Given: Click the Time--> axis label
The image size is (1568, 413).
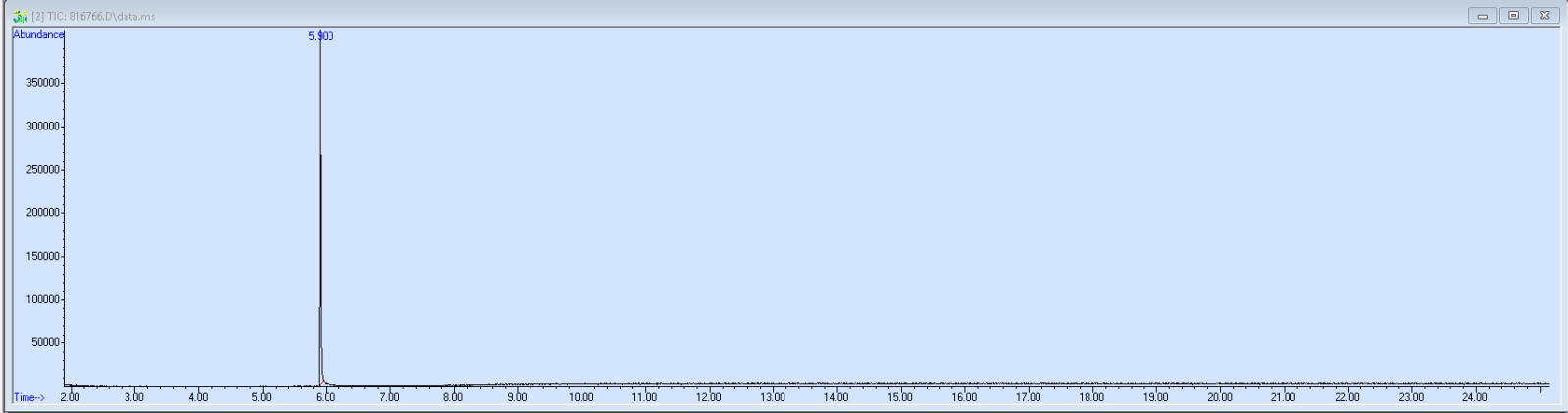Looking at the screenshot, I should tap(28, 397).
